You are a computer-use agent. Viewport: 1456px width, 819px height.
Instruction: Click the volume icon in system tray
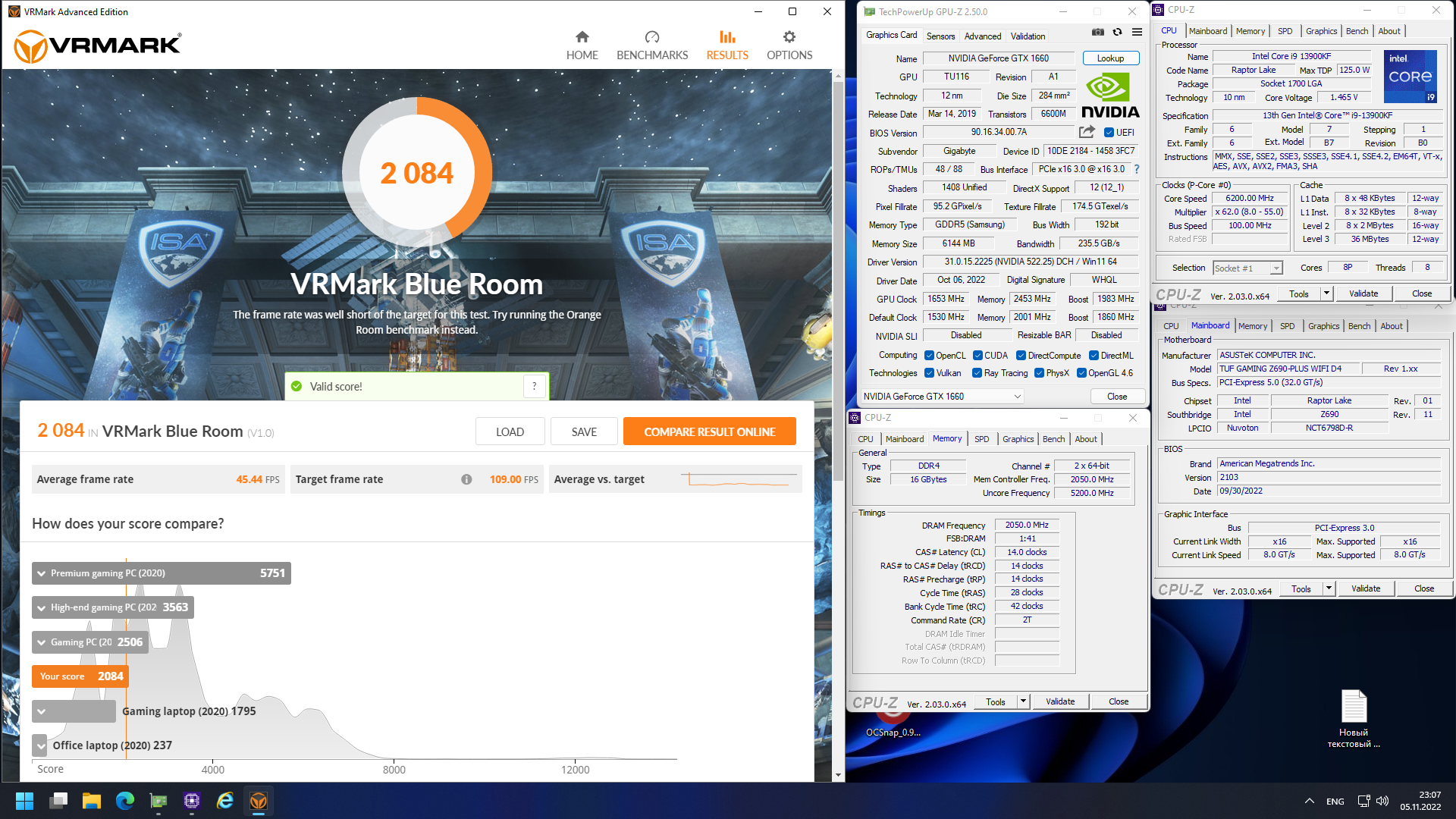tap(1382, 801)
